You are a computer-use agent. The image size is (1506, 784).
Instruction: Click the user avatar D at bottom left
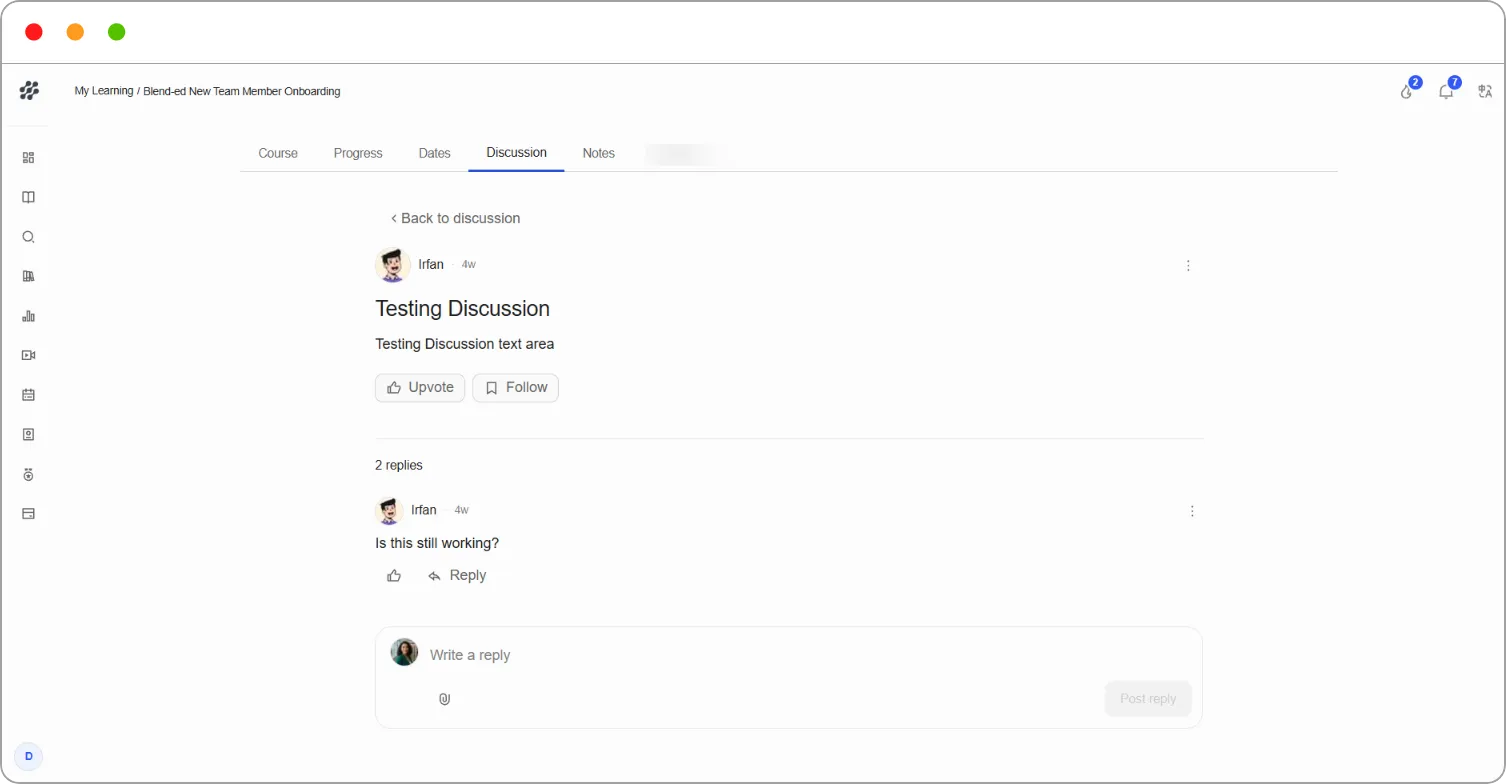(28, 756)
